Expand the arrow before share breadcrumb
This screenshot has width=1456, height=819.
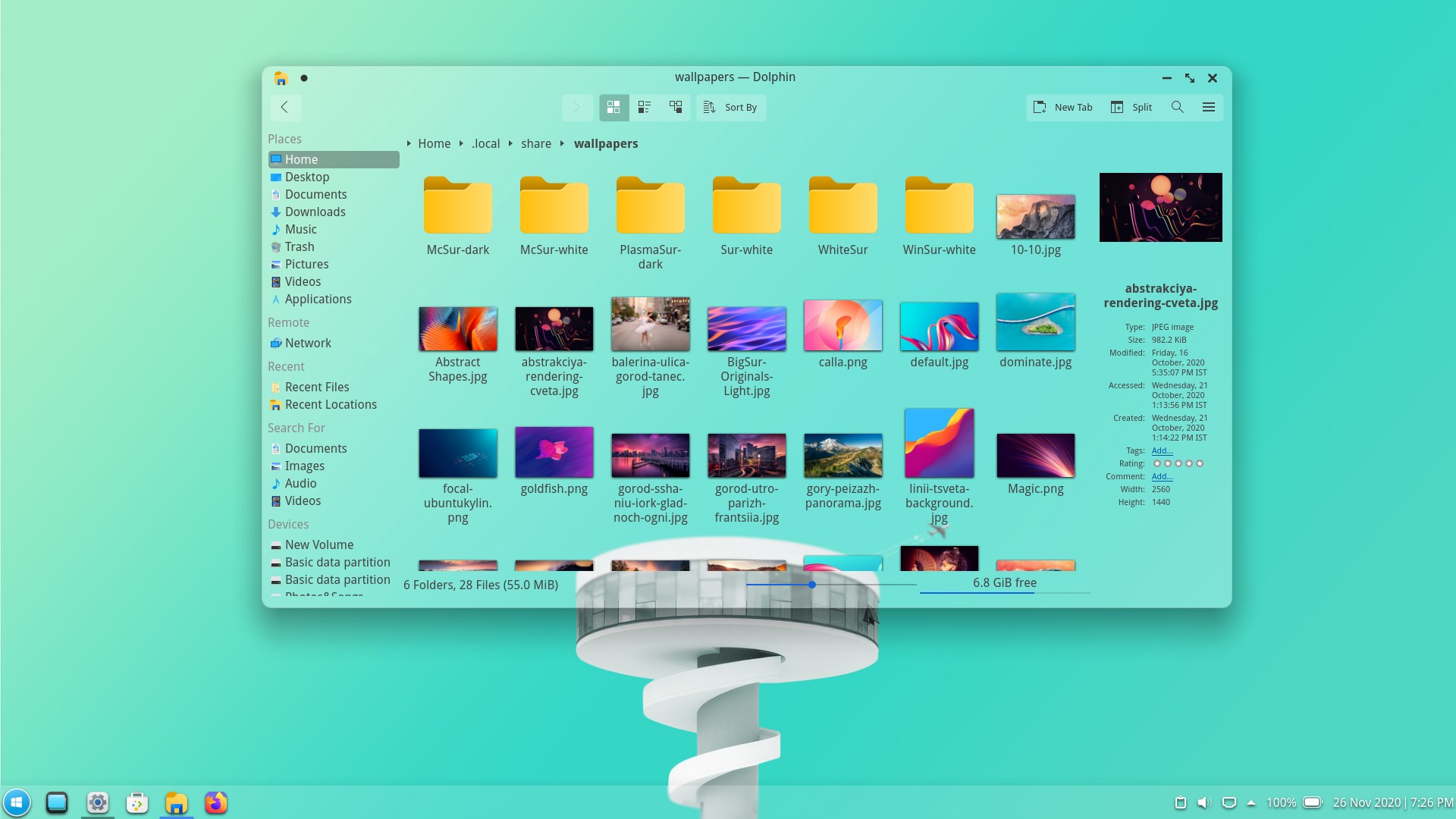[510, 143]
